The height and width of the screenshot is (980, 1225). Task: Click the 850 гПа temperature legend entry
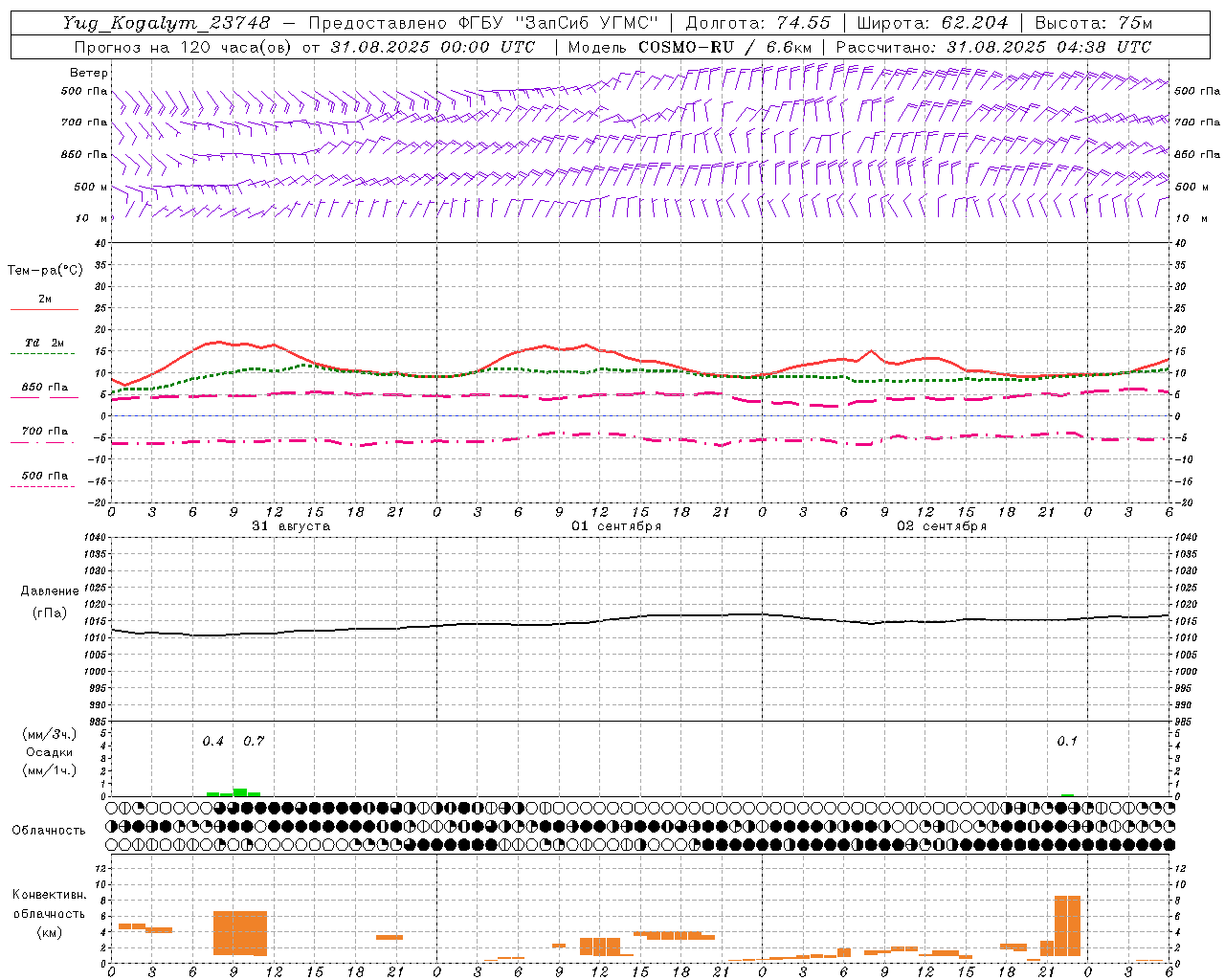coord(44,388)
